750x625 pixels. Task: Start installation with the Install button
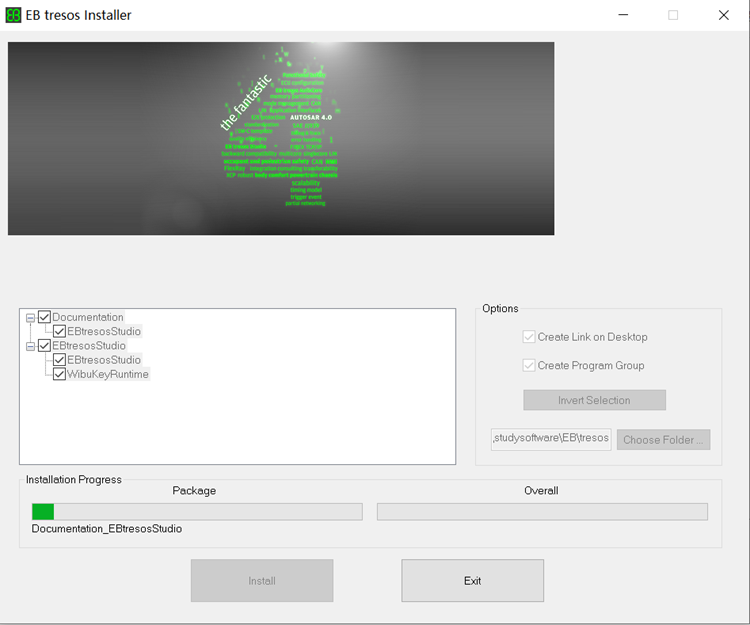tap(262, 581)
